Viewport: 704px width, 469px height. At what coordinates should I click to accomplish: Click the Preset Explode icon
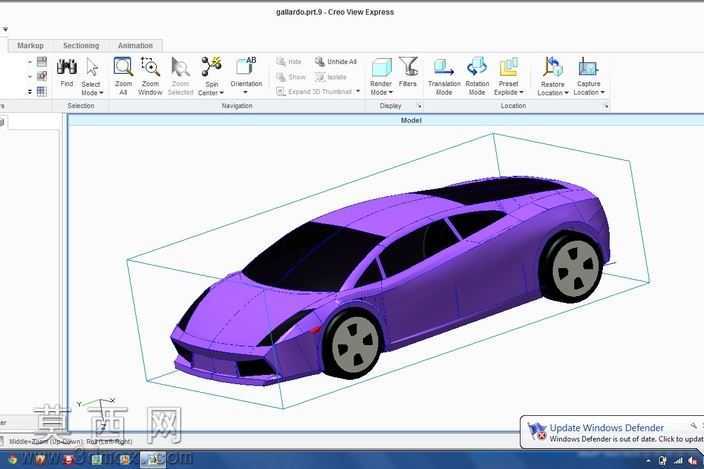509,67
